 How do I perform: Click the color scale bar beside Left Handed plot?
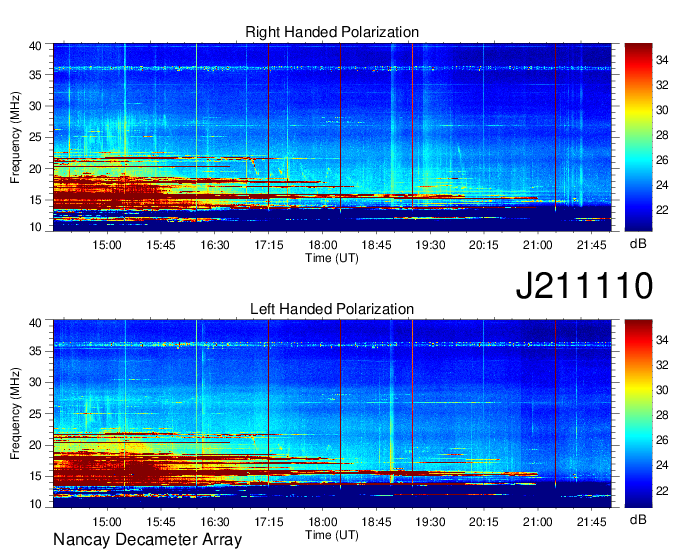(638, 414)
